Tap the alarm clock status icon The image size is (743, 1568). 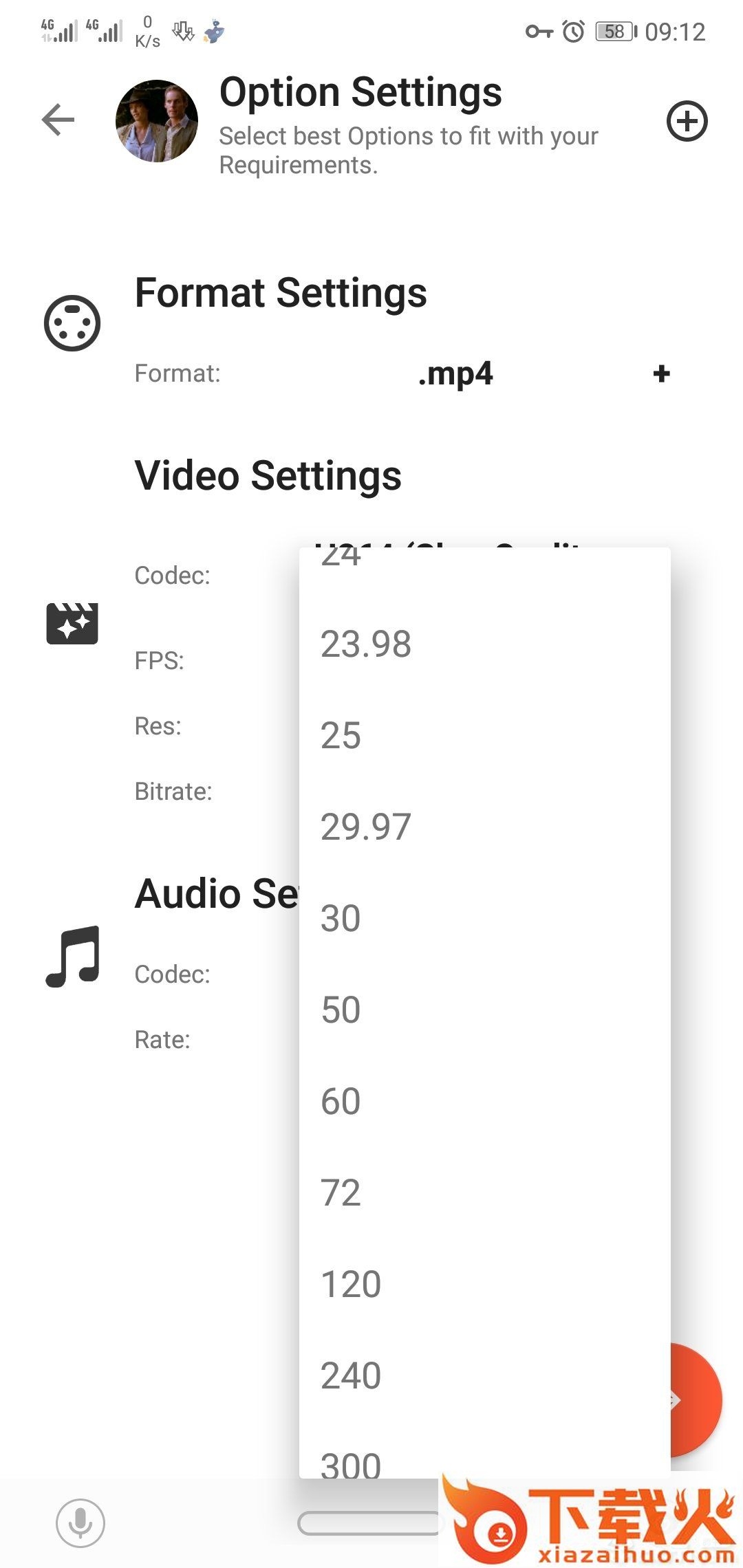point(573,32)
